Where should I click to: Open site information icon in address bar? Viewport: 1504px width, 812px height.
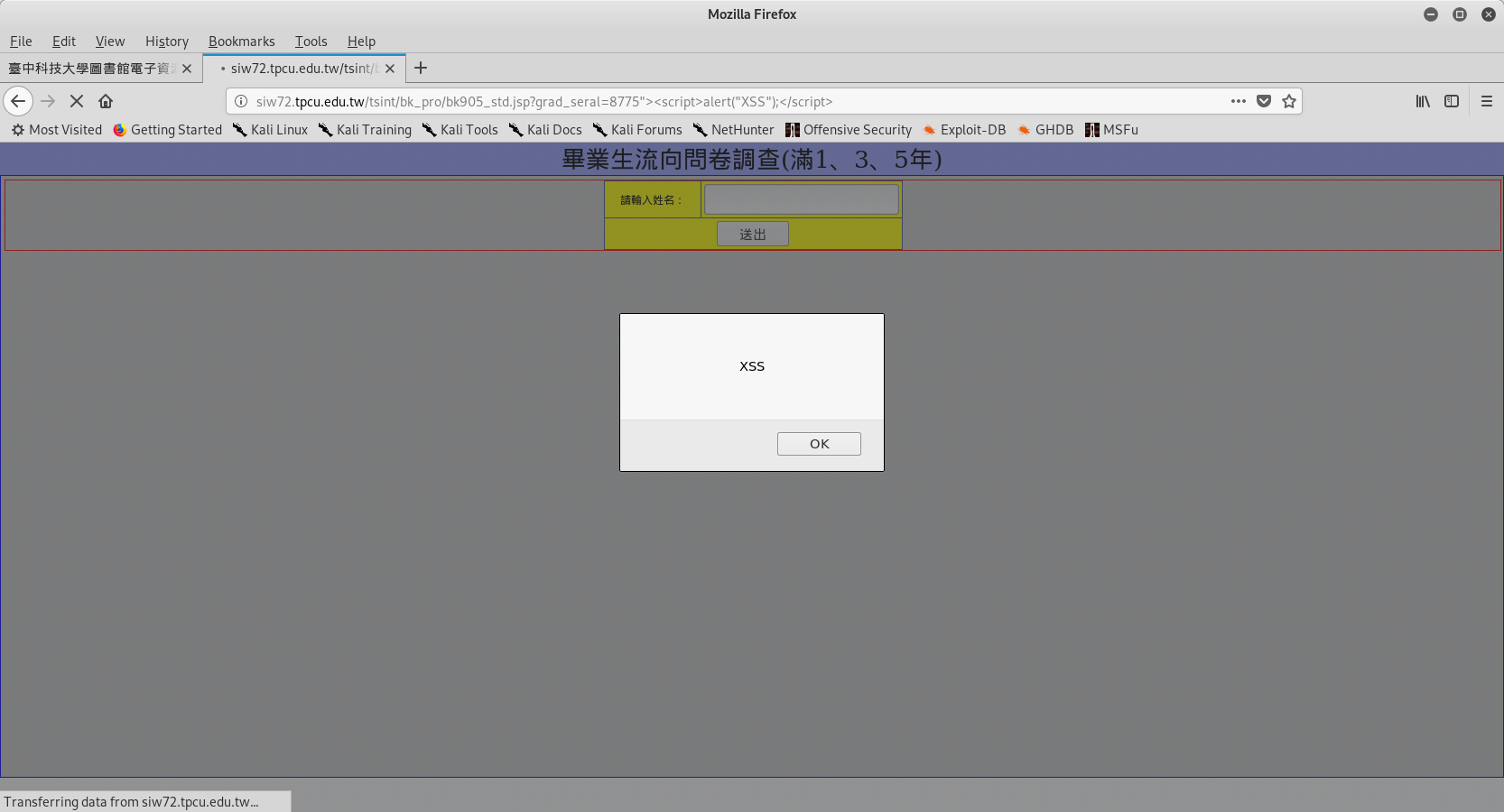pos(241,101)
